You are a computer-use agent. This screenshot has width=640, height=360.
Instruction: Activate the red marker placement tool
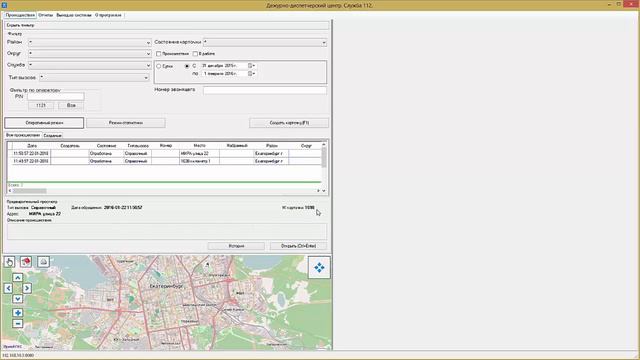(26, 262)
